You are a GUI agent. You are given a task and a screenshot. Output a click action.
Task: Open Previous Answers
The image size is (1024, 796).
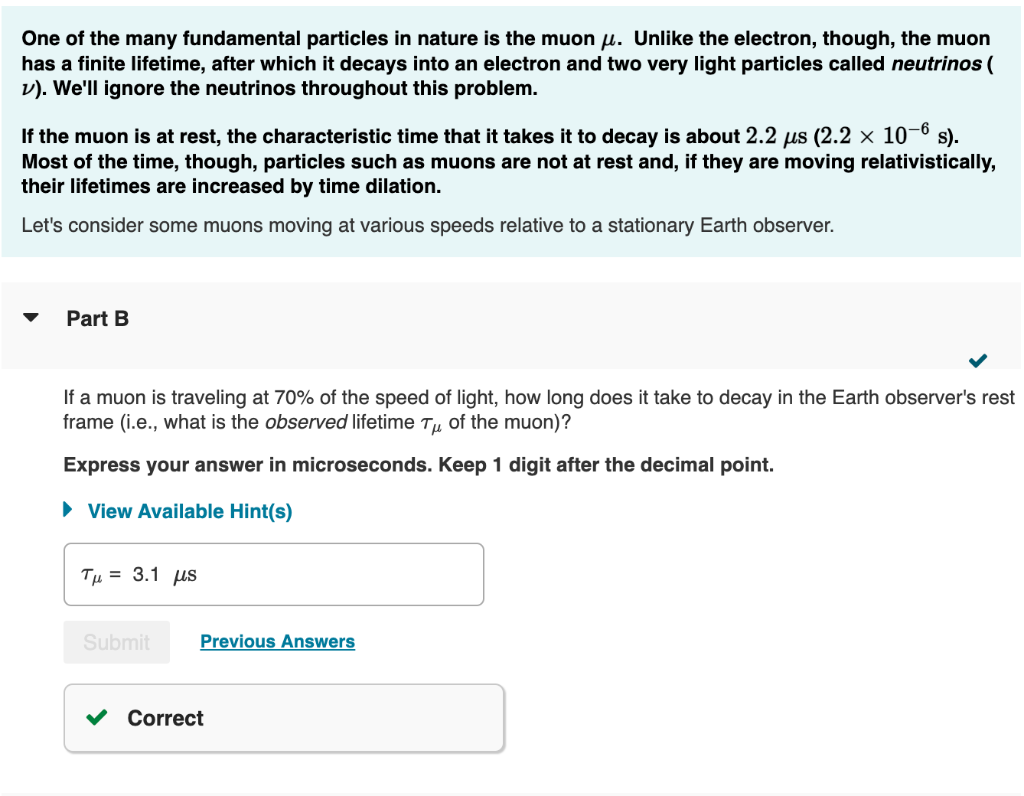tap(277, 641)
